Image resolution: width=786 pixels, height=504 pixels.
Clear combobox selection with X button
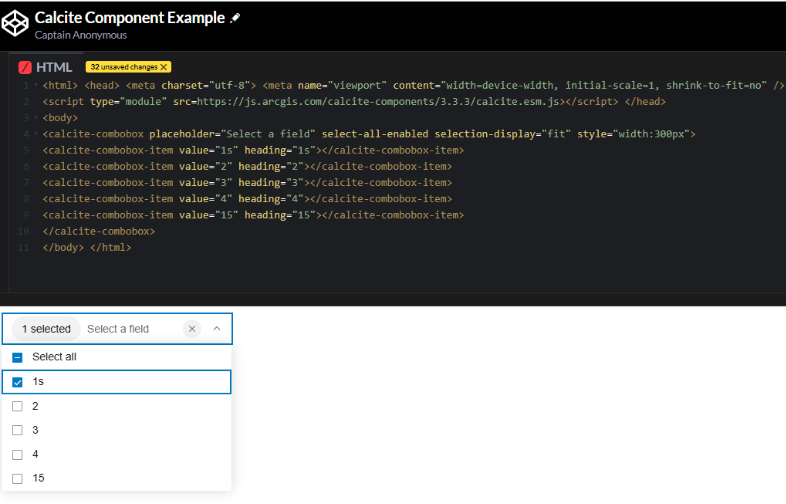point(191,329)
